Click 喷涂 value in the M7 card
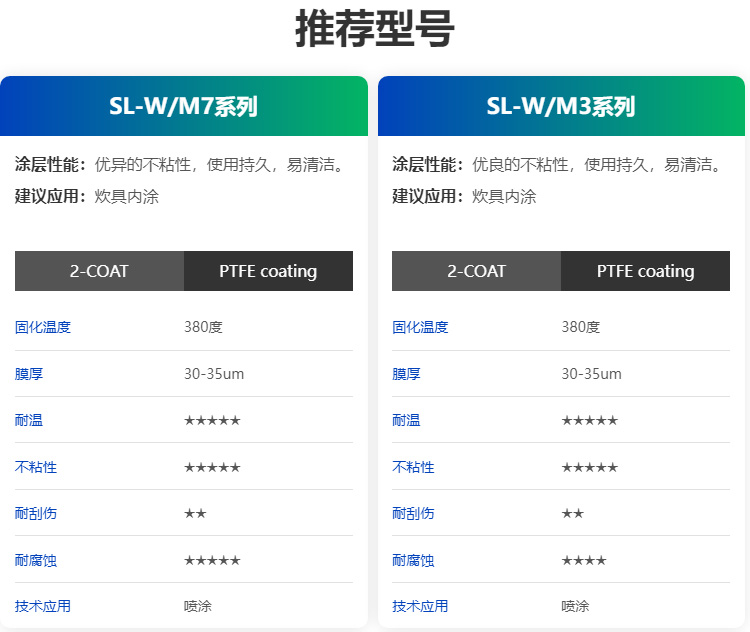 [x=198, y=606]
